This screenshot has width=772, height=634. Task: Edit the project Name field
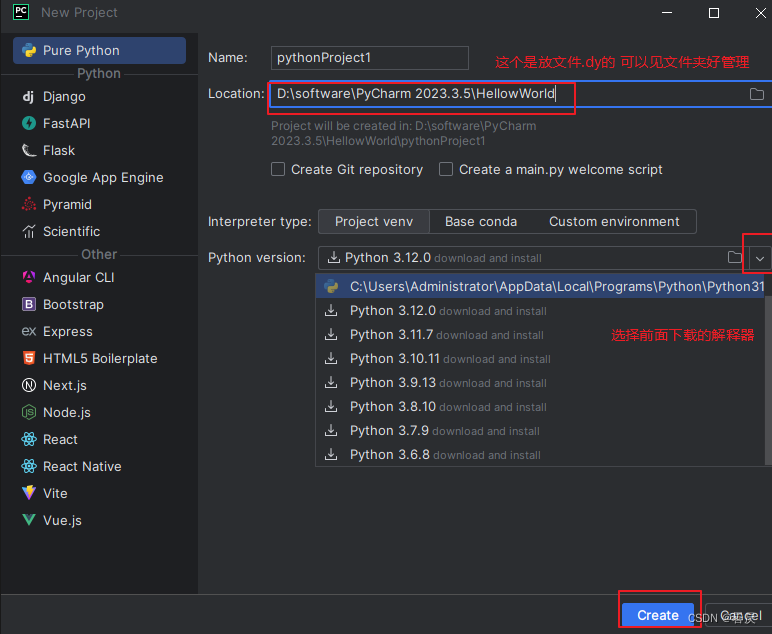(370, 58)
